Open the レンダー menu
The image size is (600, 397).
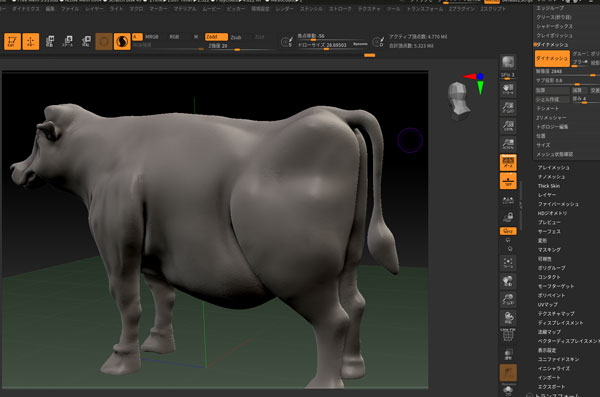[x=285, y=8]
